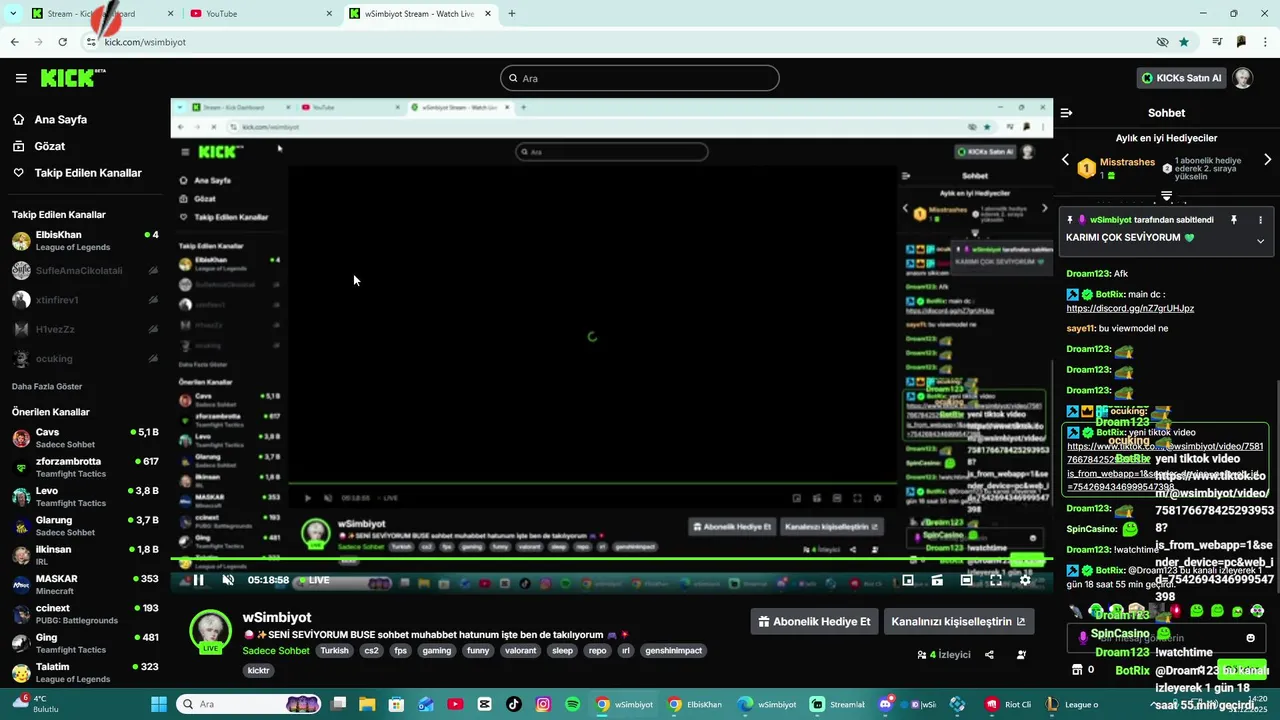
Task: Click the chat shop icon
Action: [1077, 669]
